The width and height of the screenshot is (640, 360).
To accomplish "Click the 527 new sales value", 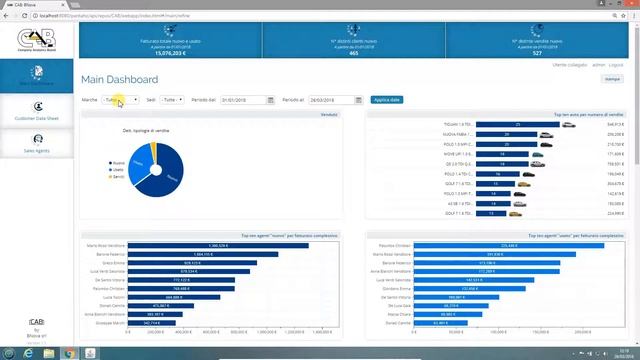I will (x=537, y=53).
